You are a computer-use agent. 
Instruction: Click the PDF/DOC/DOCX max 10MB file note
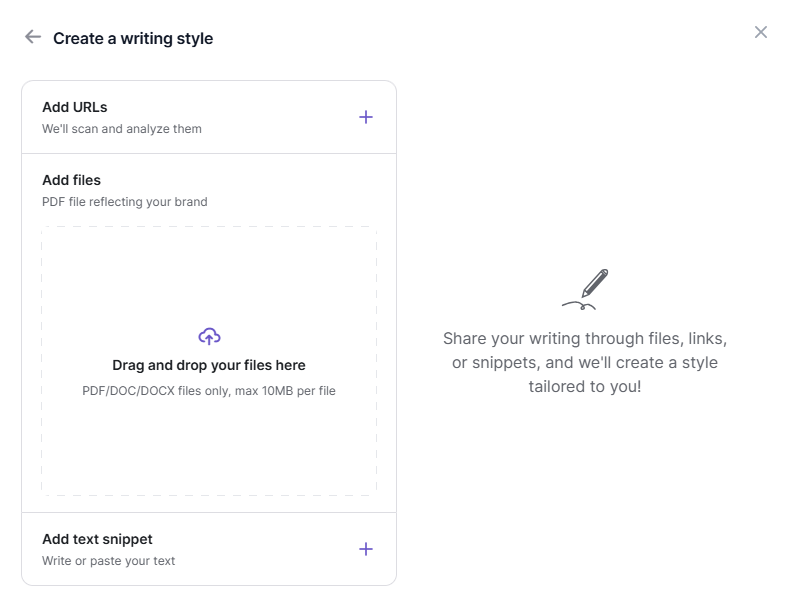[x=209, y=391]
